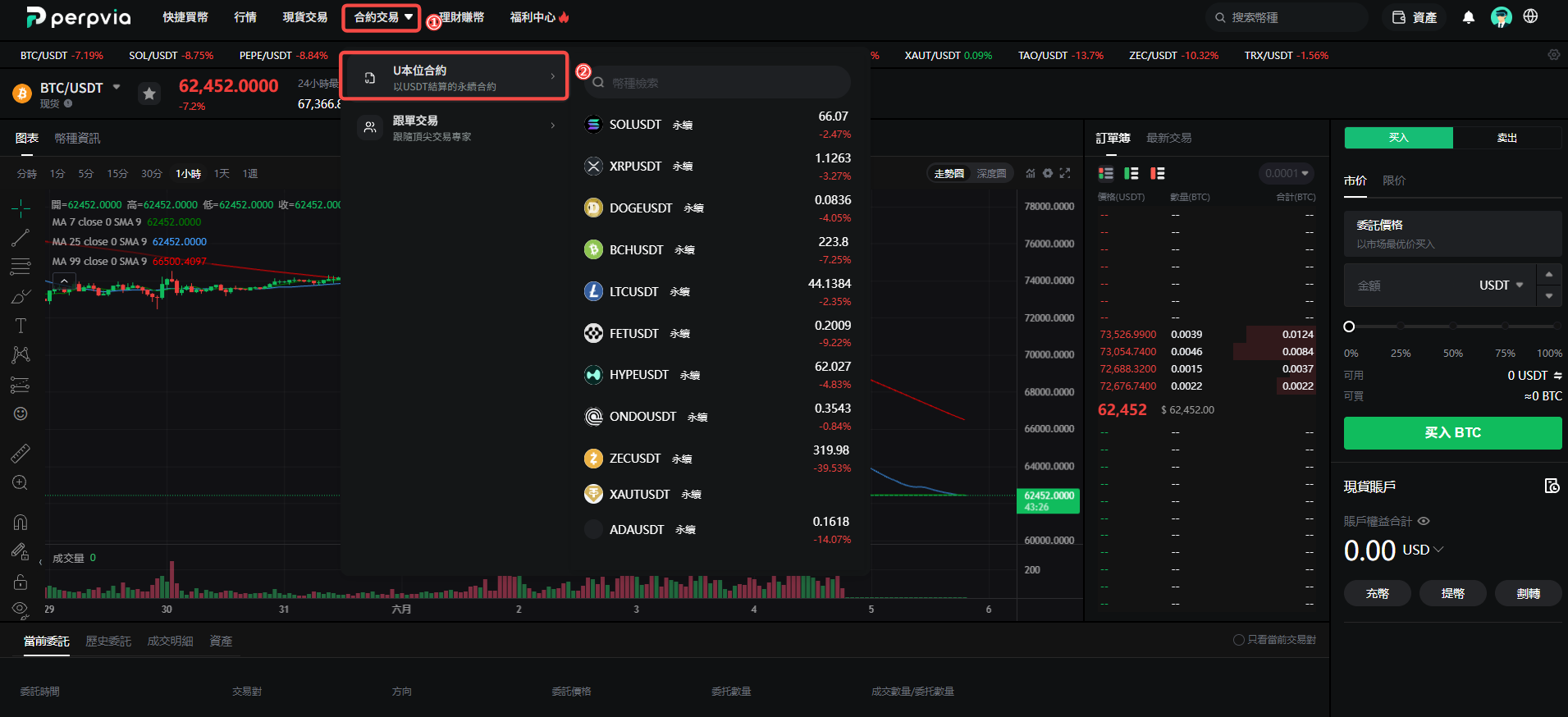Screen dimensions: 1568x717
Task: Select the pattern drawing tool
Action: coord(21,354)
